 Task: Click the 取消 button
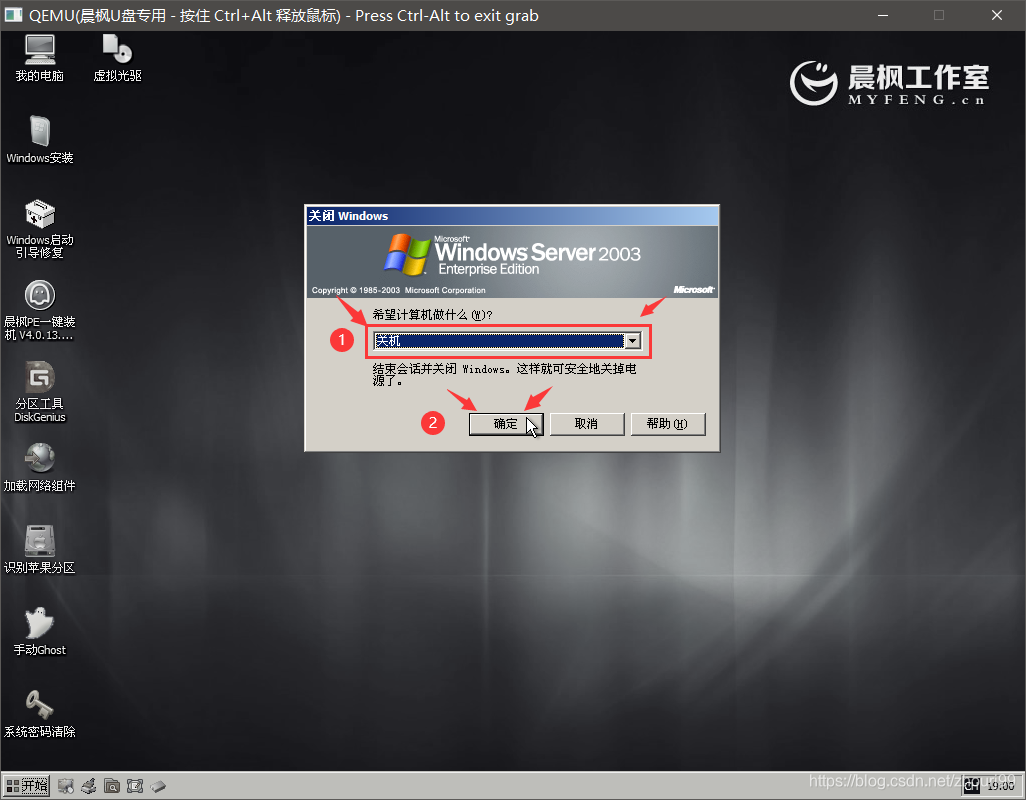[x=587, y=424]
